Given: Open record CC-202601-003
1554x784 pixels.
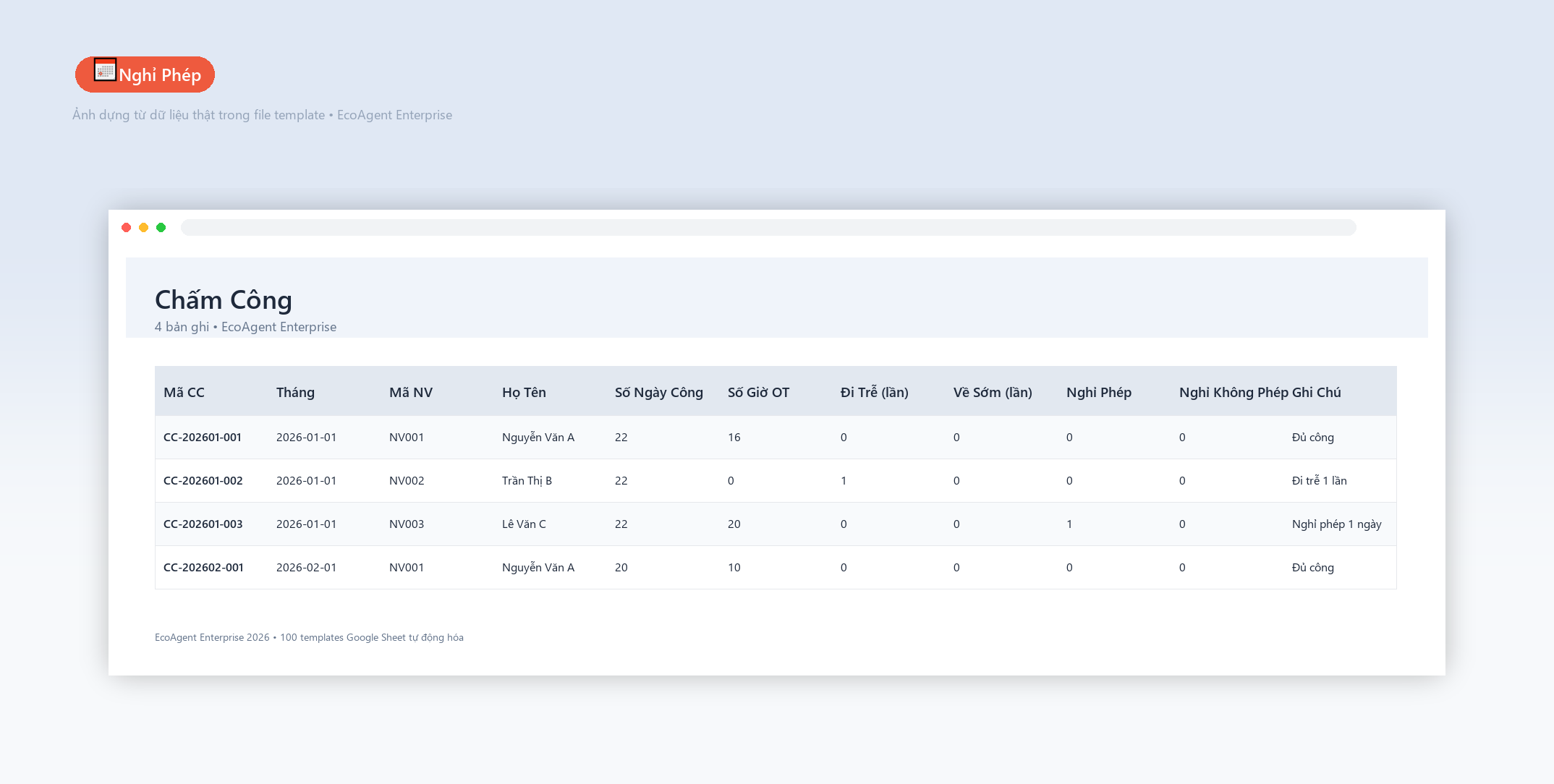Looking at the screenshot, I should 203,524.
